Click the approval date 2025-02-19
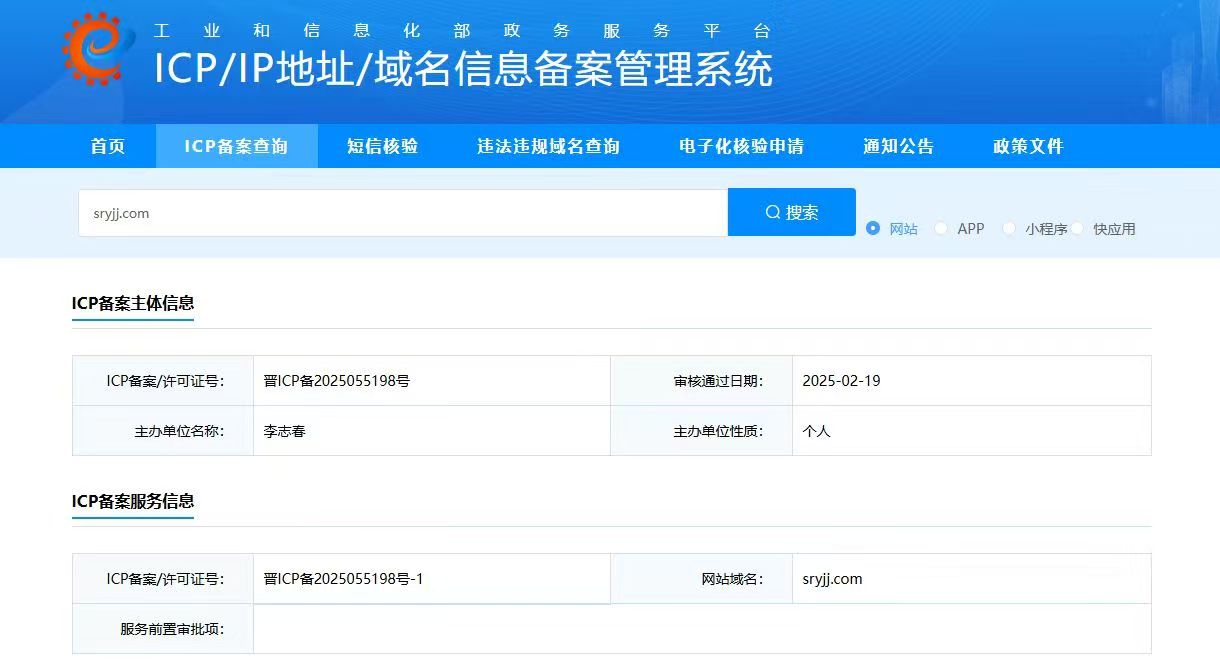The image size is (1220, 670). tap(841, 381)
